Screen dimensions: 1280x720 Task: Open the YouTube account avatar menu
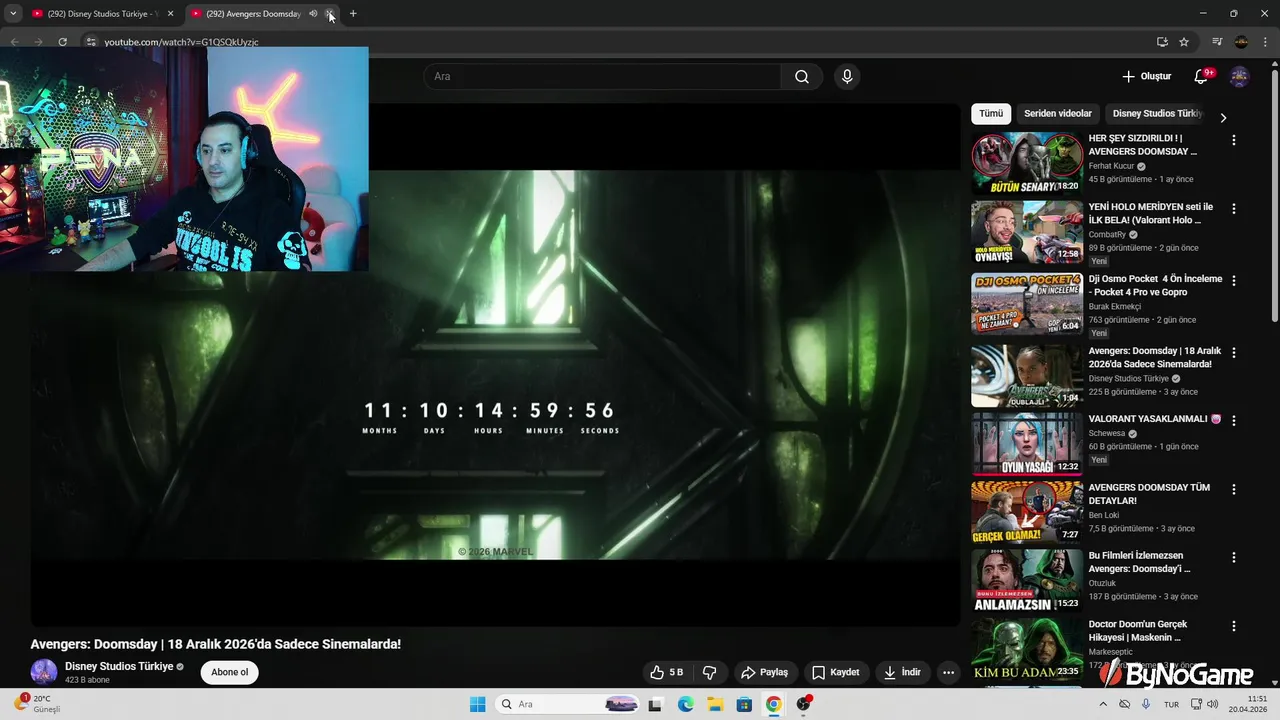[1239, 77]
